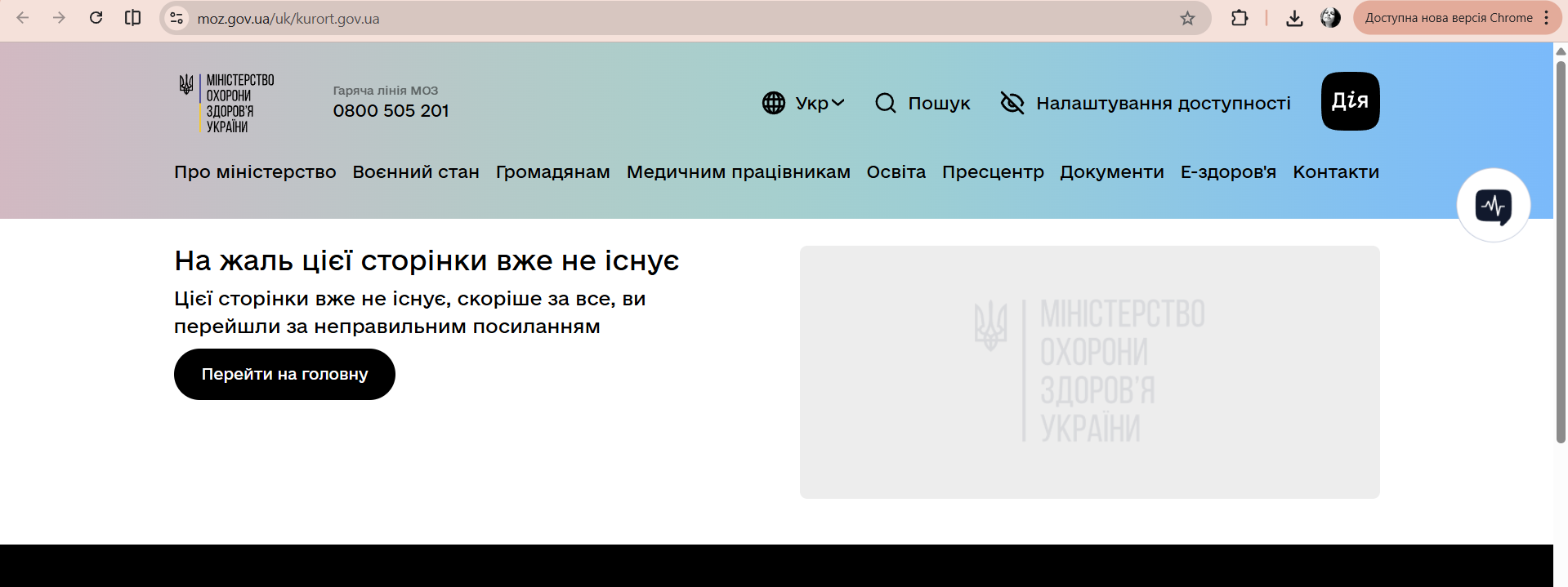Open the Медичним працівникам menu
Screen dimensions: 1568x587
(738, 172)
